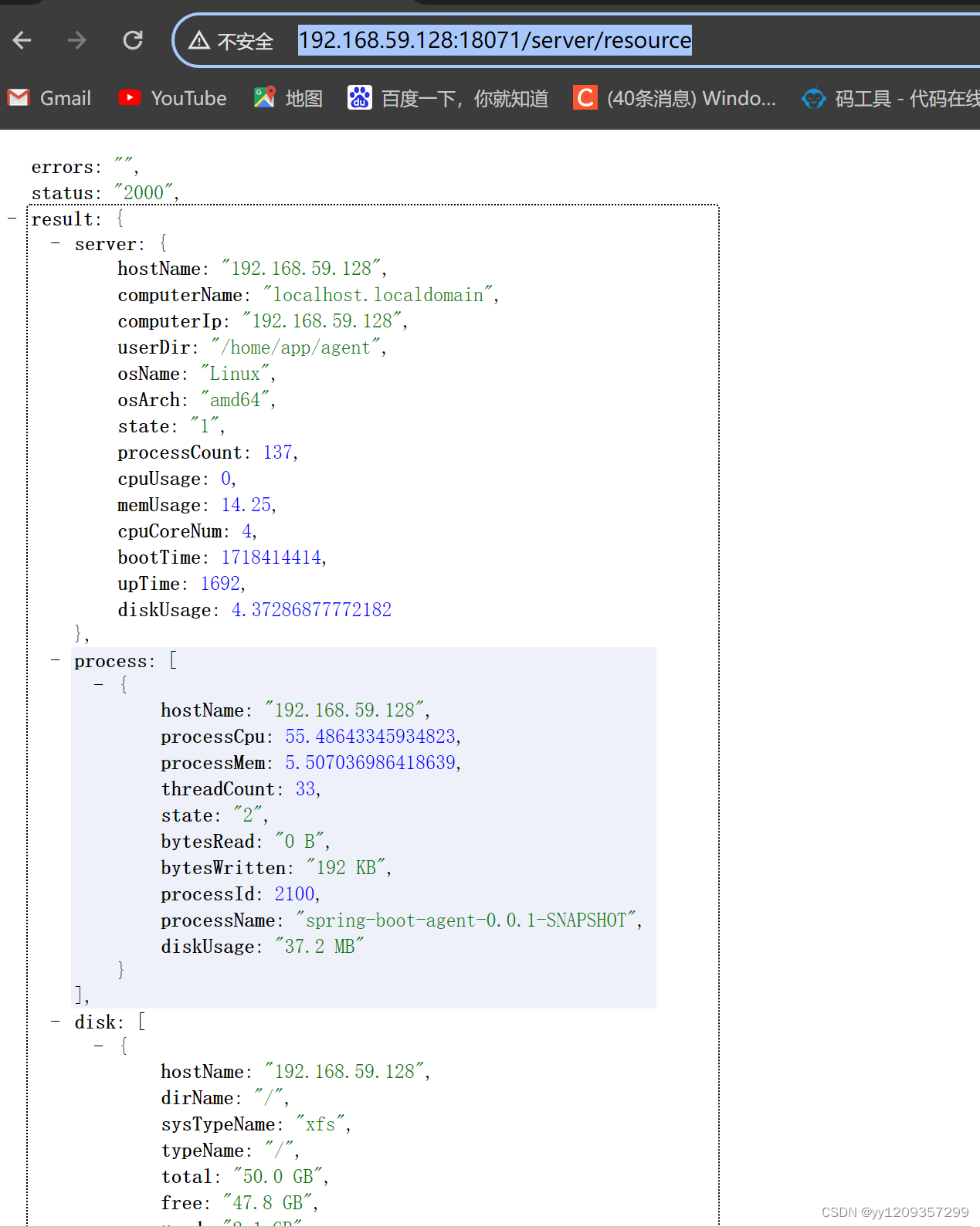Image resolution: width=980 pixels, height=1227 pixels.
Task: Open the (40条消息) Windo... bookmark
Action: click(x=675, y=98)
